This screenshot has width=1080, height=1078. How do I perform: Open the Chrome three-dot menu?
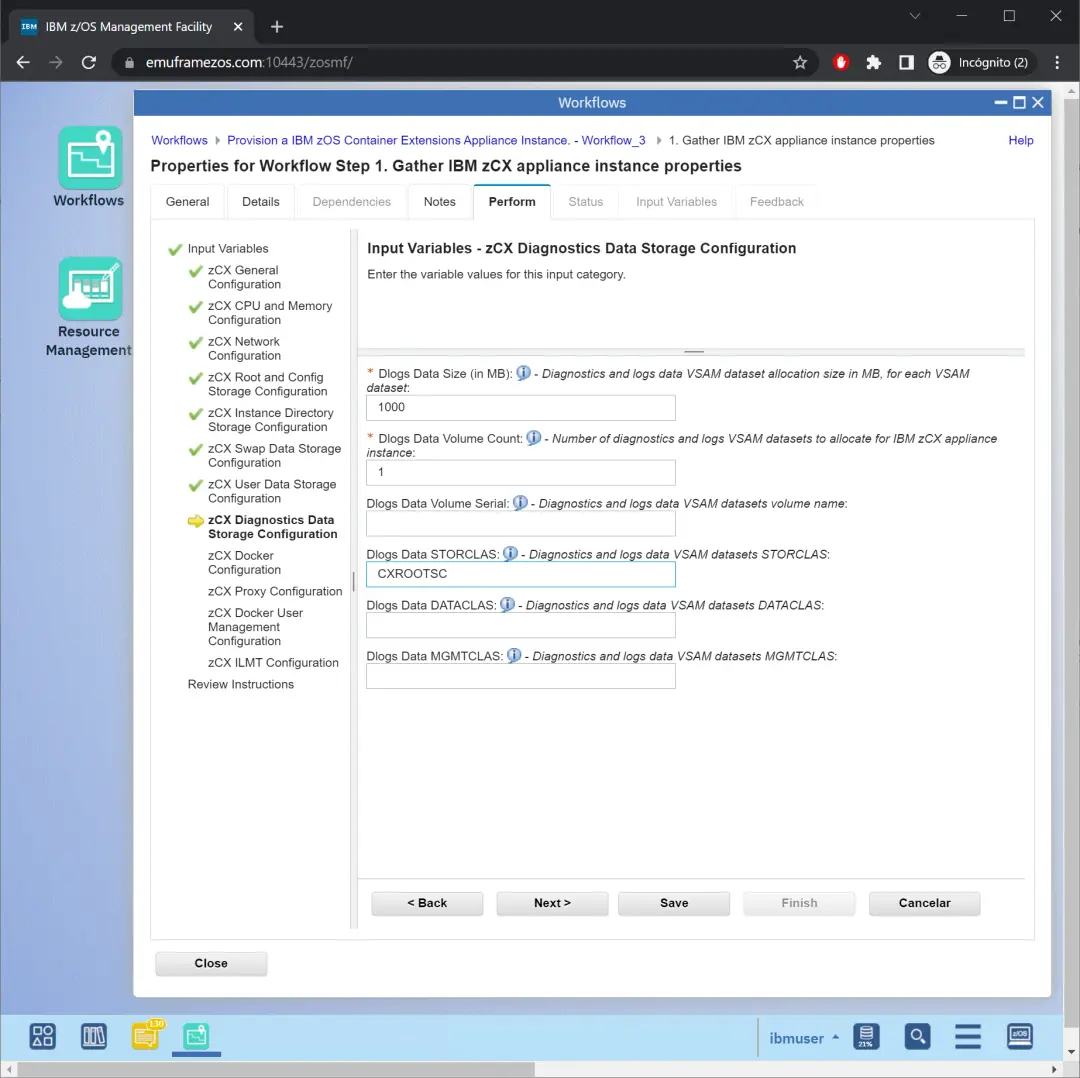[x=1057, y=63]
